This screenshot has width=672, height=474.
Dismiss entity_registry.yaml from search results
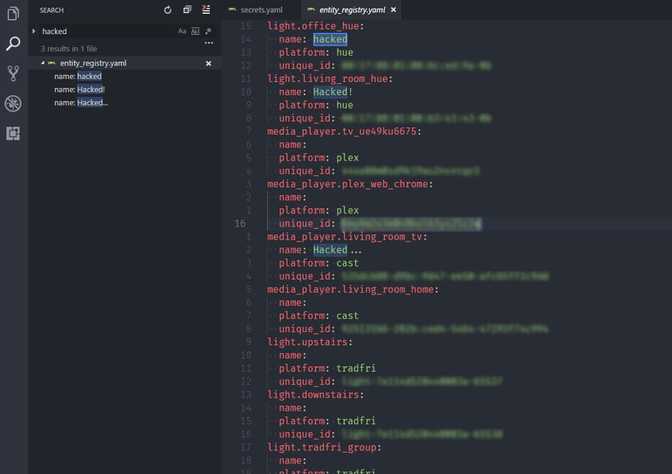tap(209, 63)
